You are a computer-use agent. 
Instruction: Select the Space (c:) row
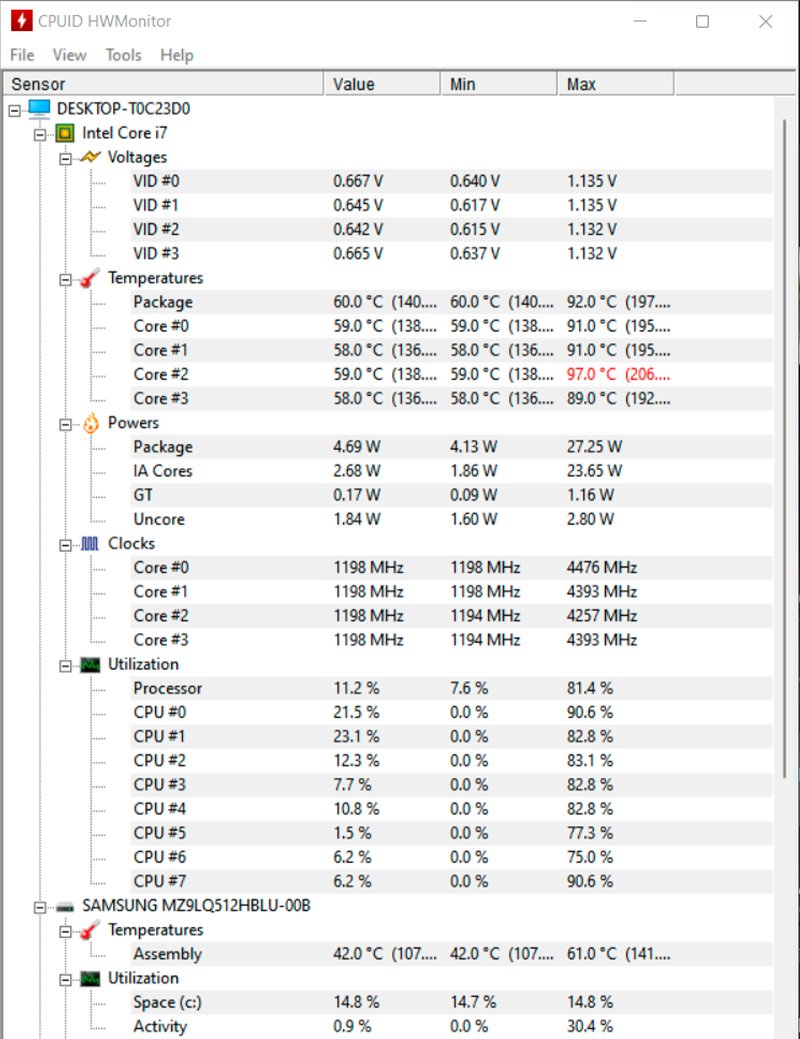coord(452,1003)
